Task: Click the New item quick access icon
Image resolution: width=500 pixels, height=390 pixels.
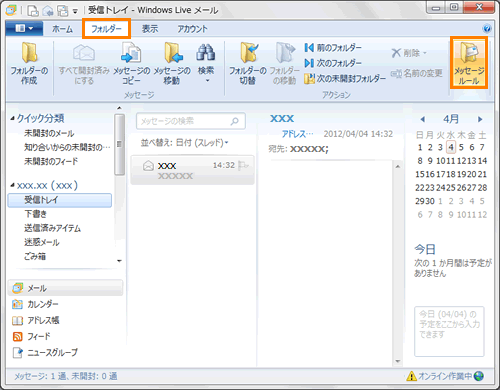Action: pos(33,11)
